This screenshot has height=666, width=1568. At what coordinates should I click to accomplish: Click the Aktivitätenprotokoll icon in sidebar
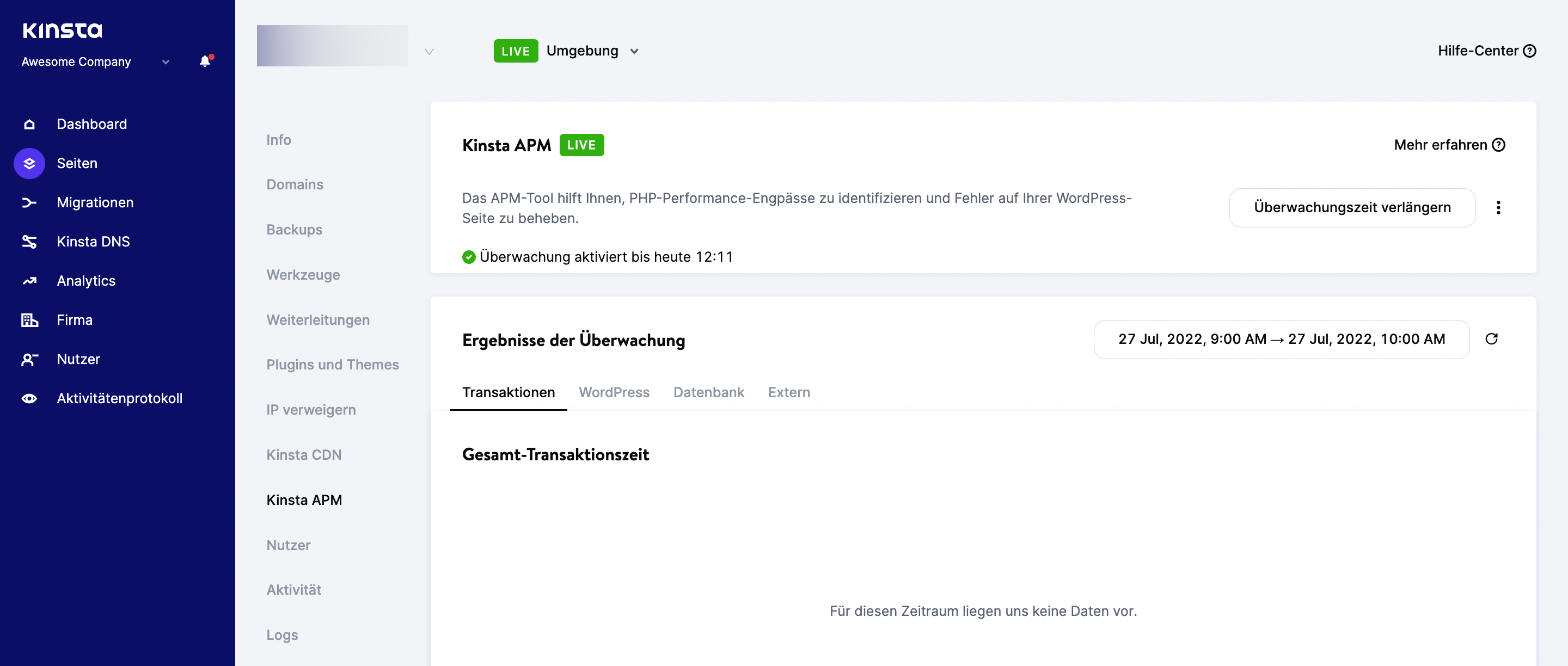pos(28,397)
